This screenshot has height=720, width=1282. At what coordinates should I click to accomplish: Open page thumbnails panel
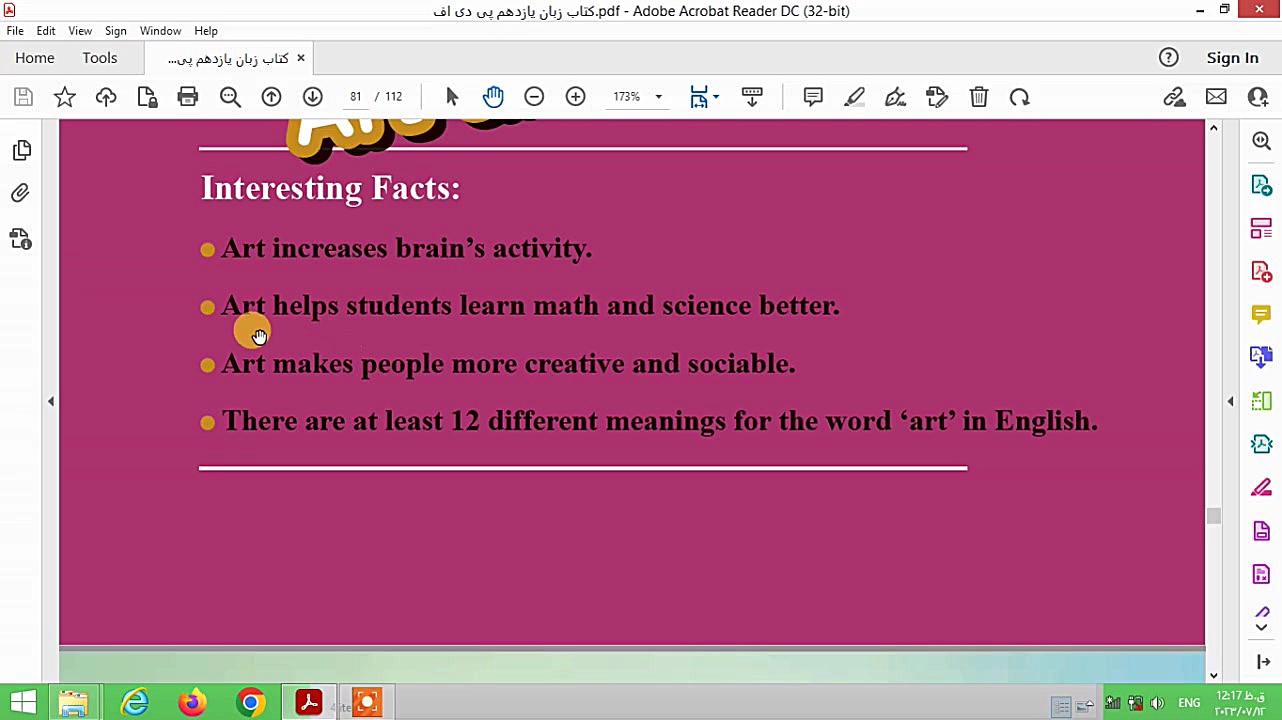coord(21,150)
